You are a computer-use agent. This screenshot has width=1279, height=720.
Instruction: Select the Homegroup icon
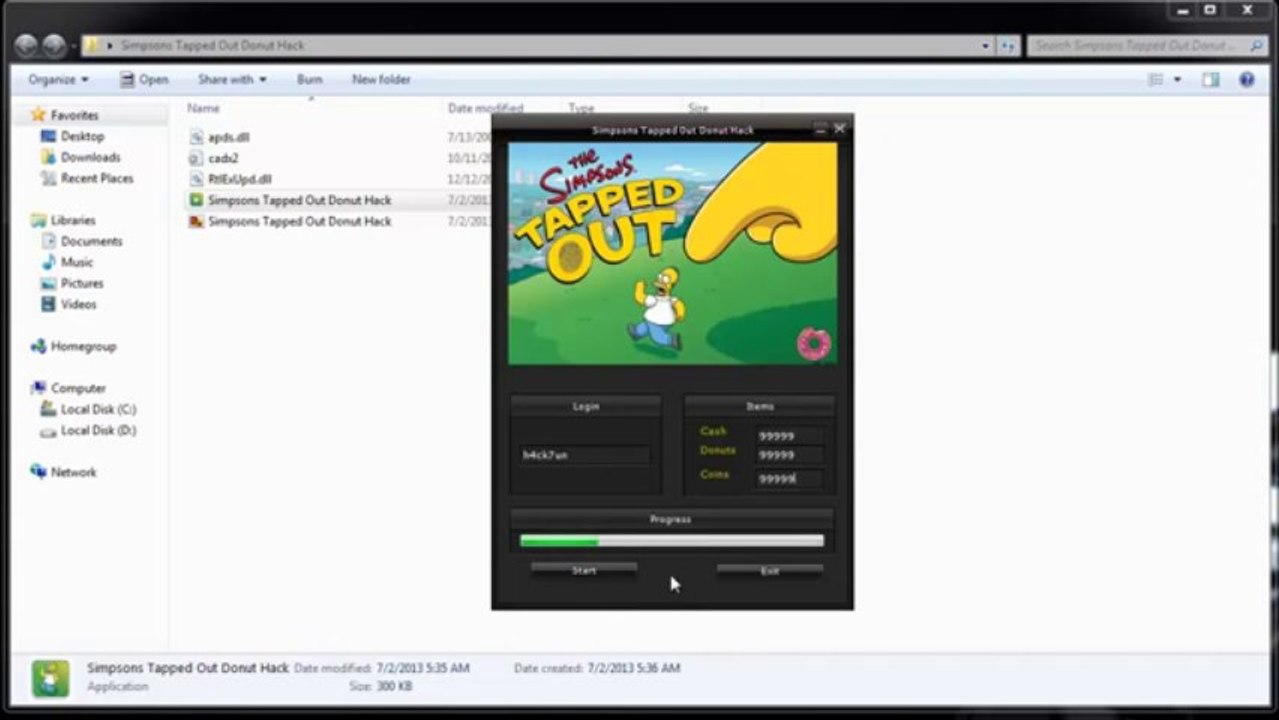(38, 346)
